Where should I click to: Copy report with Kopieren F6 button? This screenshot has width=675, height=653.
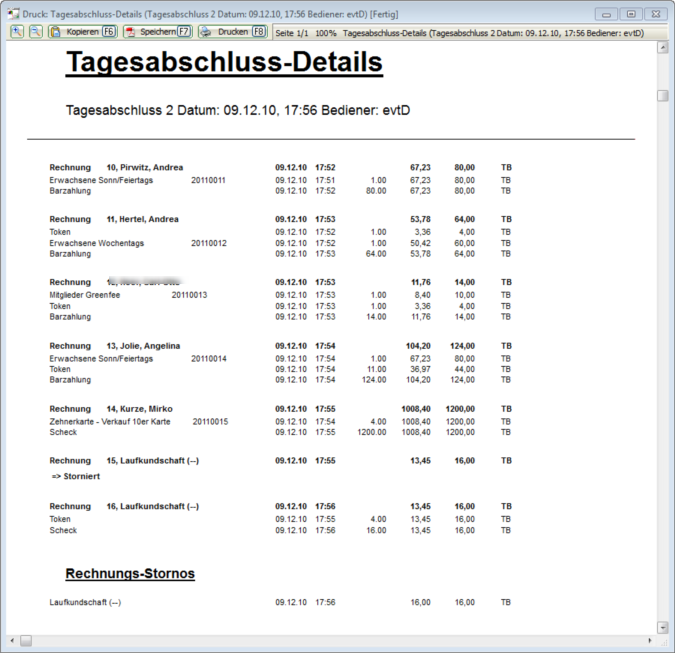click(x=83, y=32)
